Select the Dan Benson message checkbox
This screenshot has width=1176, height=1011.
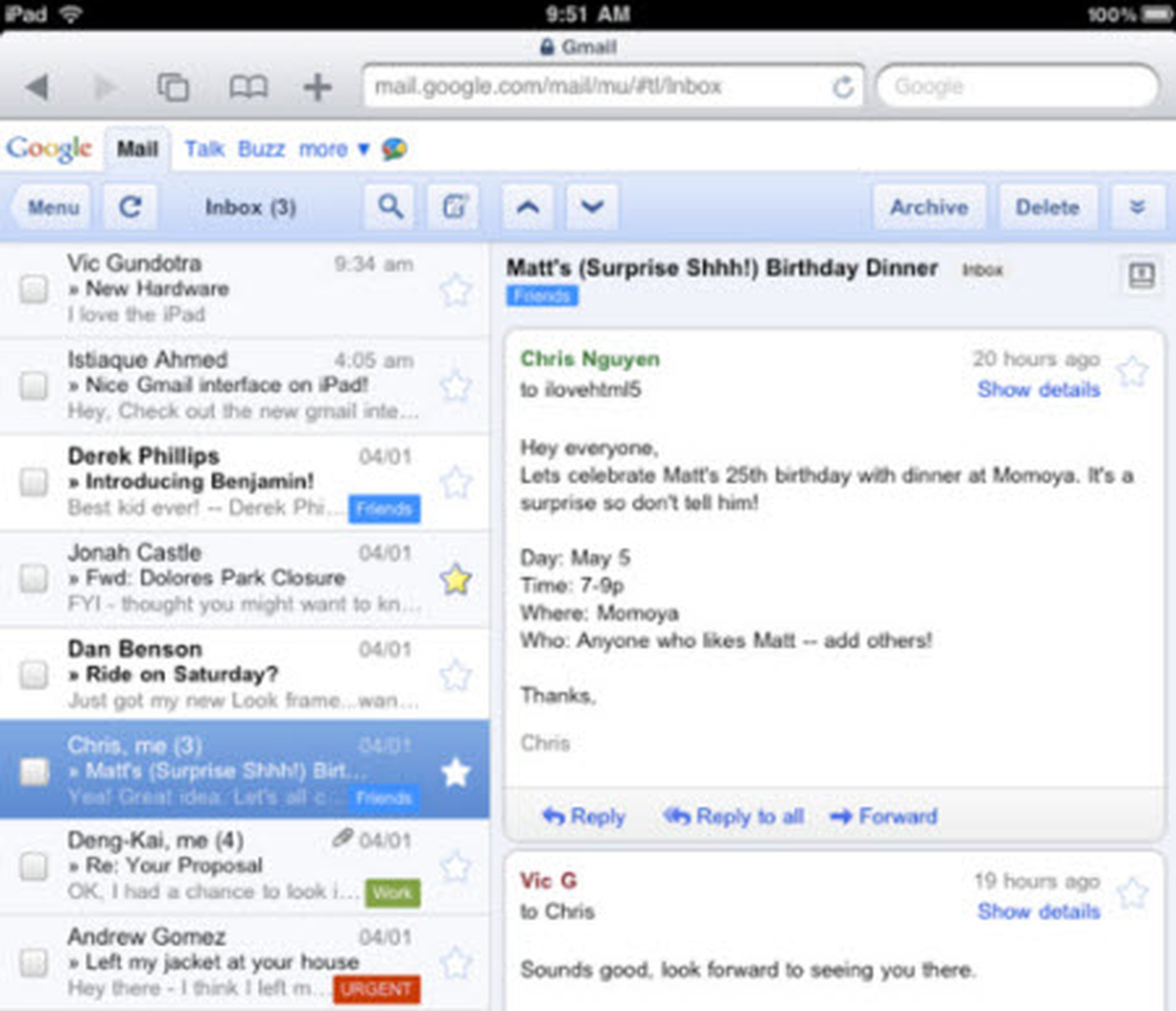pos(34,675)
